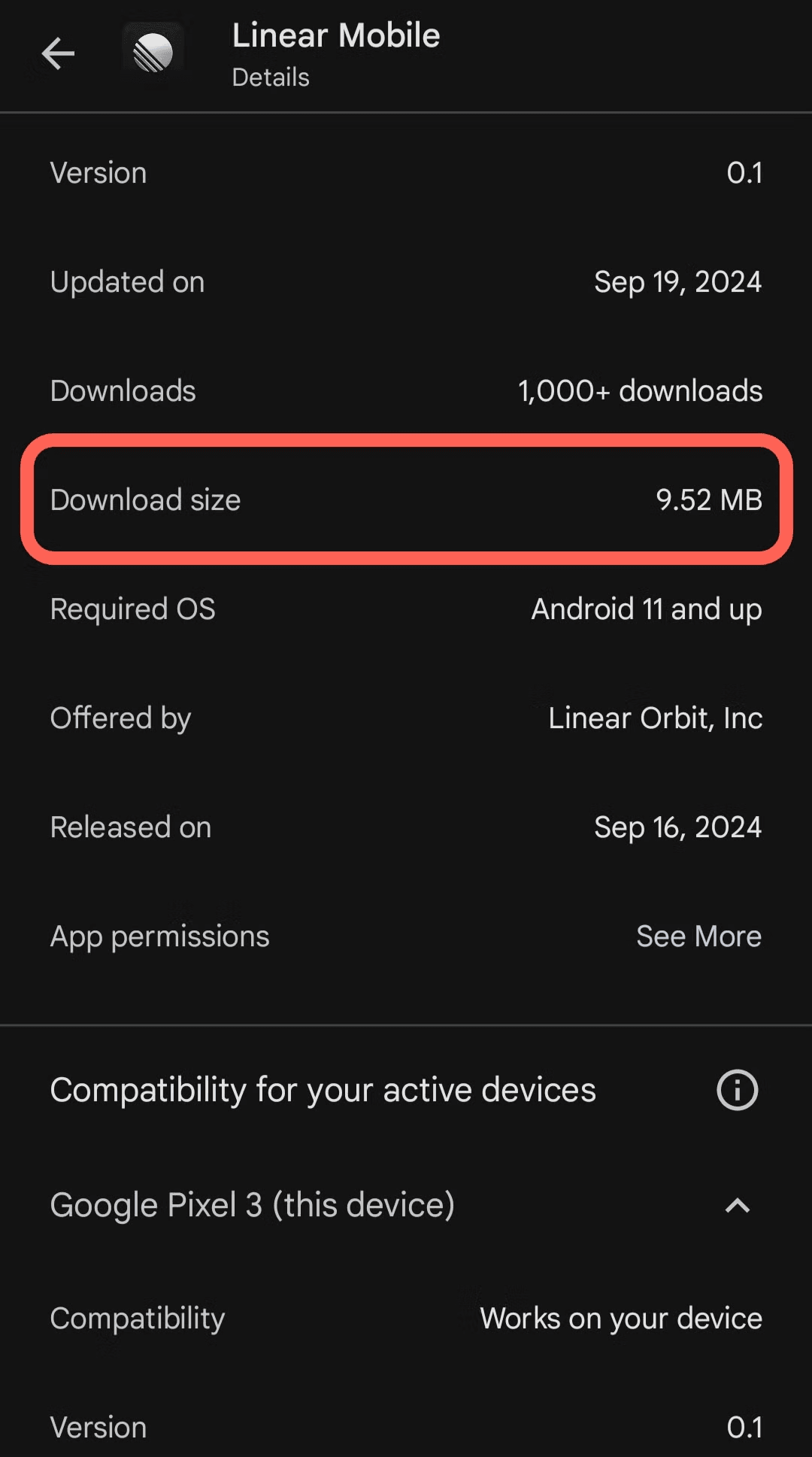
Task: Tap the Details subtitle under the app name
Action: pyautogui.click(x=270, y=76)
